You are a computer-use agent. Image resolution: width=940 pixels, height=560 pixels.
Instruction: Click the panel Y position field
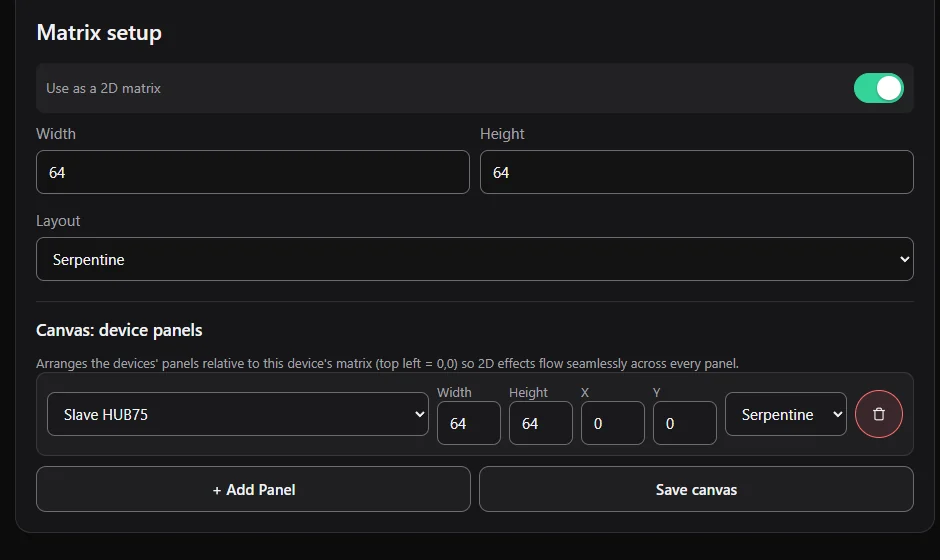tap(685, 423)
